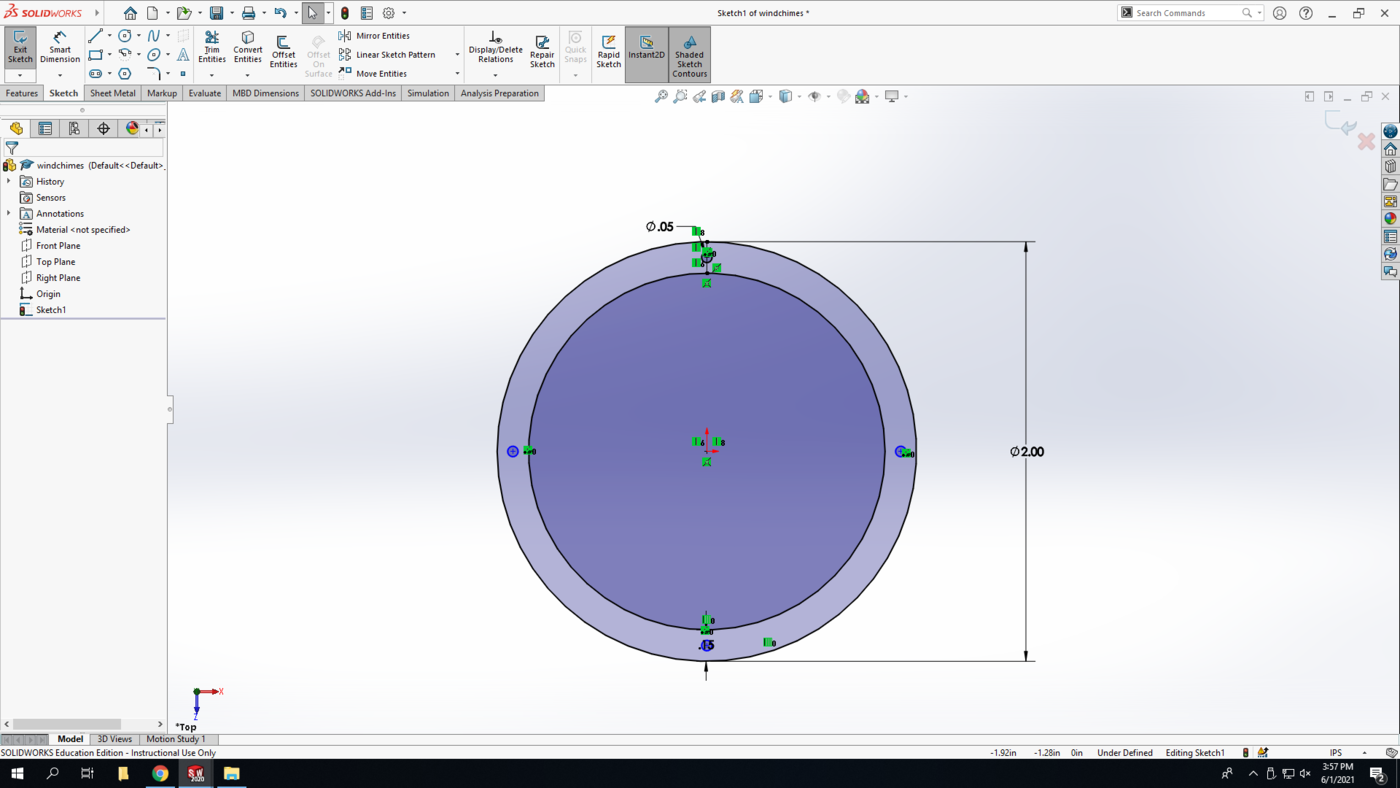Select the Smart Dimension tool

pos(60,48)
